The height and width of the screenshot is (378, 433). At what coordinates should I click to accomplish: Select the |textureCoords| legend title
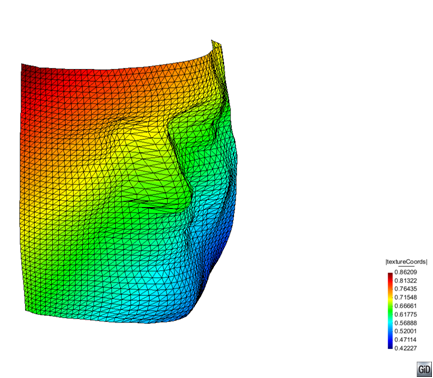click(x=406, y=262)
